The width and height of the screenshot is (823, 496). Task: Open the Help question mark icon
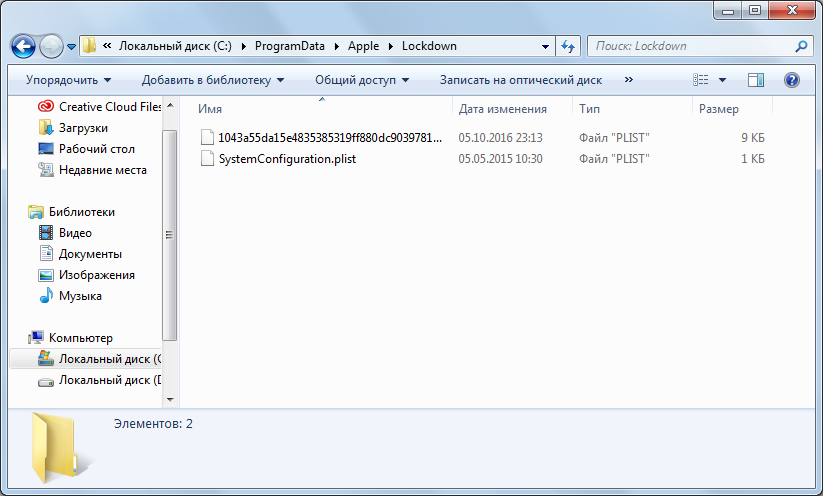791,80
